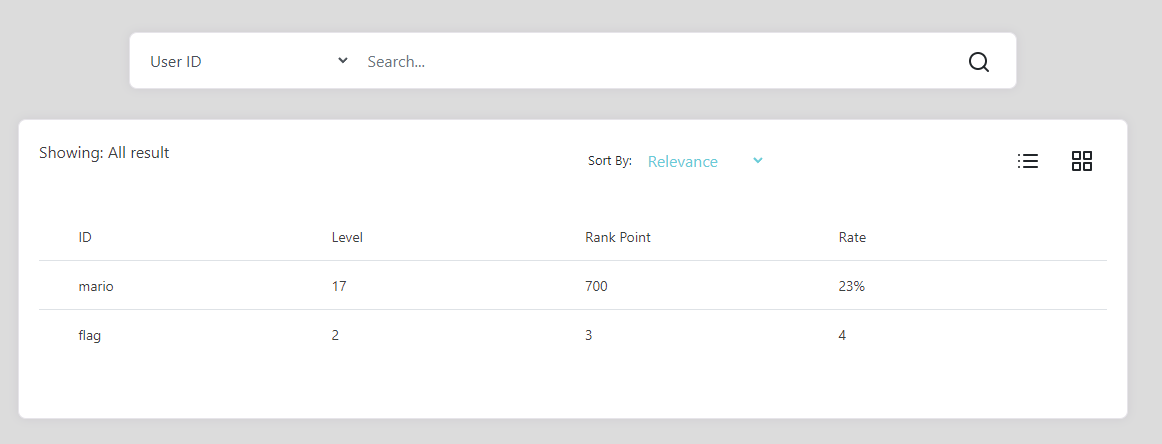1162x444 pixels.
Task: Click the Rank Point column header
Action: [x=618, y=238]
